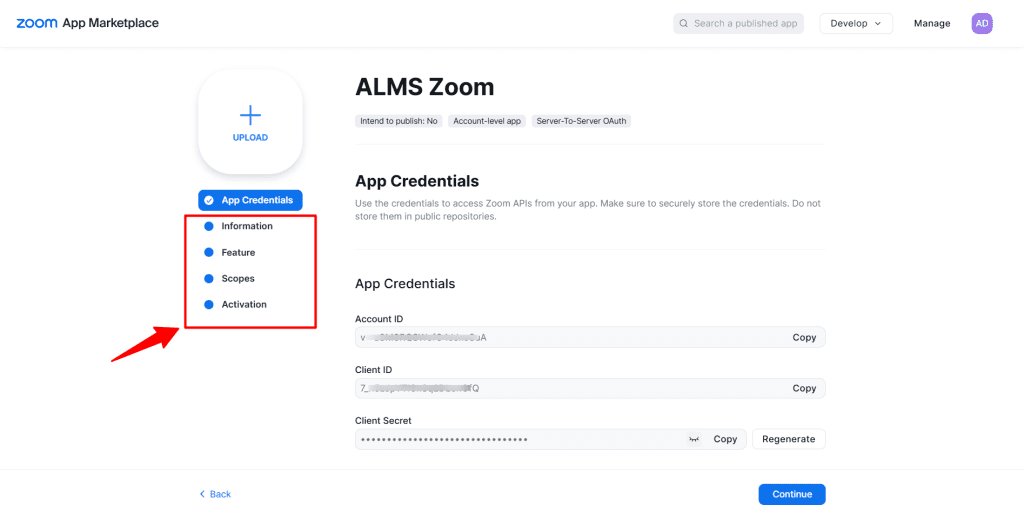The image size is (1024, 519).
Task: Click the blue dot beside Scopes
Action: [x=209, y=278]
